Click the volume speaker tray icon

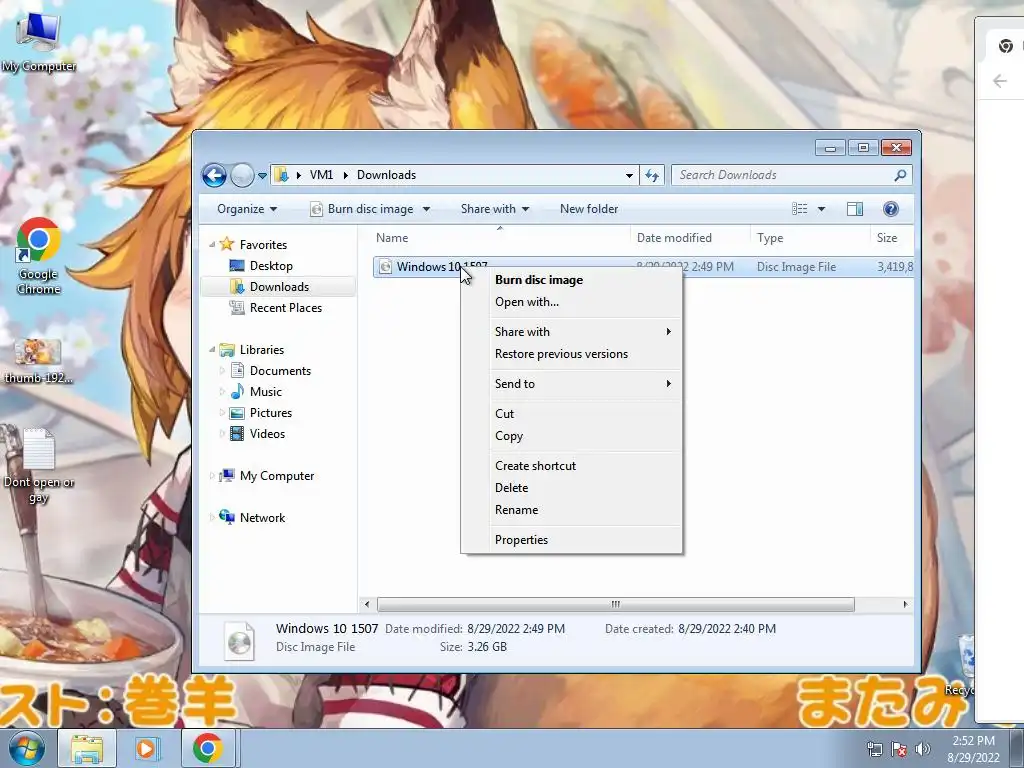click(923, 749)
